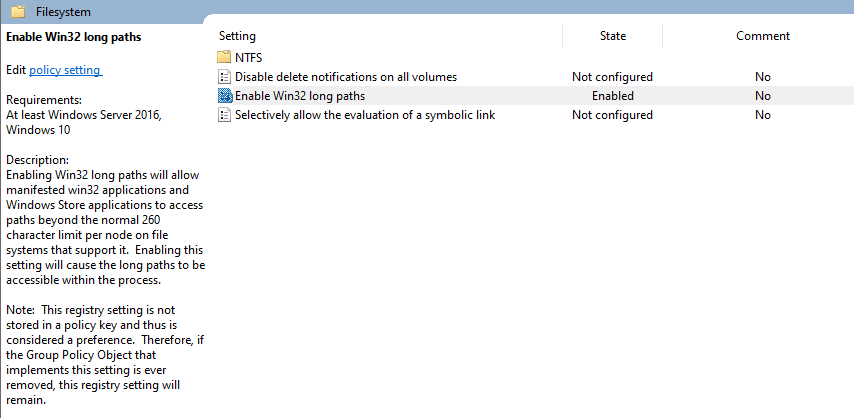
Task: Click Not configured state for Disable delete notifications
Action: coord(612,77)
